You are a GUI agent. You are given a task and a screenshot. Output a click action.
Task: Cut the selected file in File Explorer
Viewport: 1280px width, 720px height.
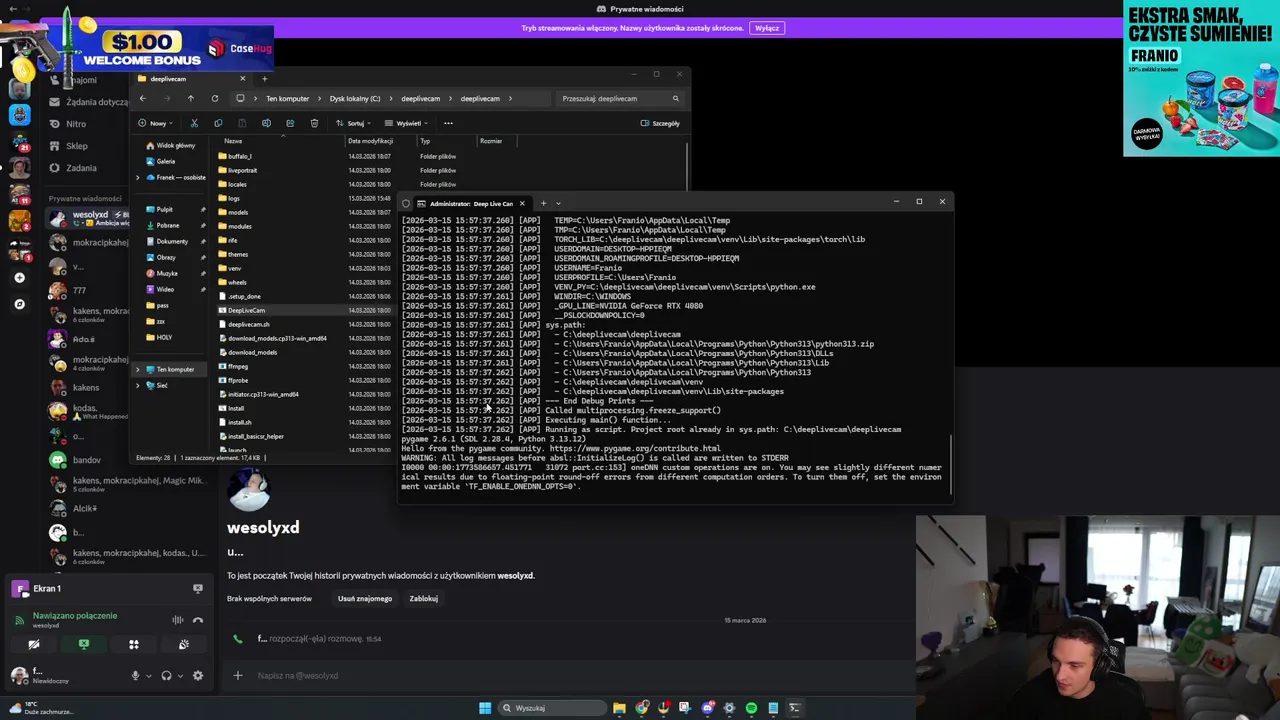tap(194, 123)
